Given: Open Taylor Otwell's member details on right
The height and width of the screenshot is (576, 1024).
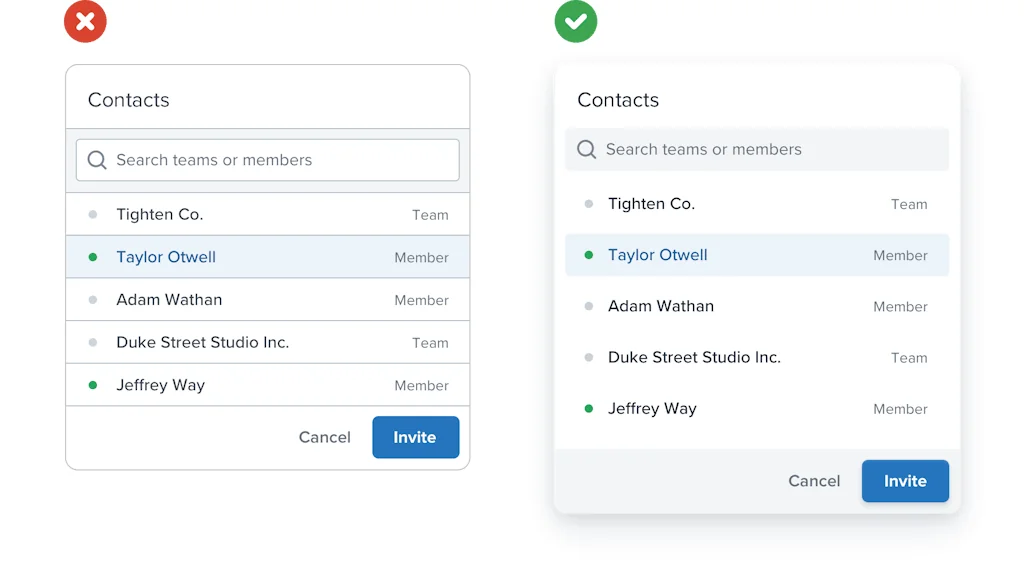Looking at the screenshot, I should click(x=657, y=254).
